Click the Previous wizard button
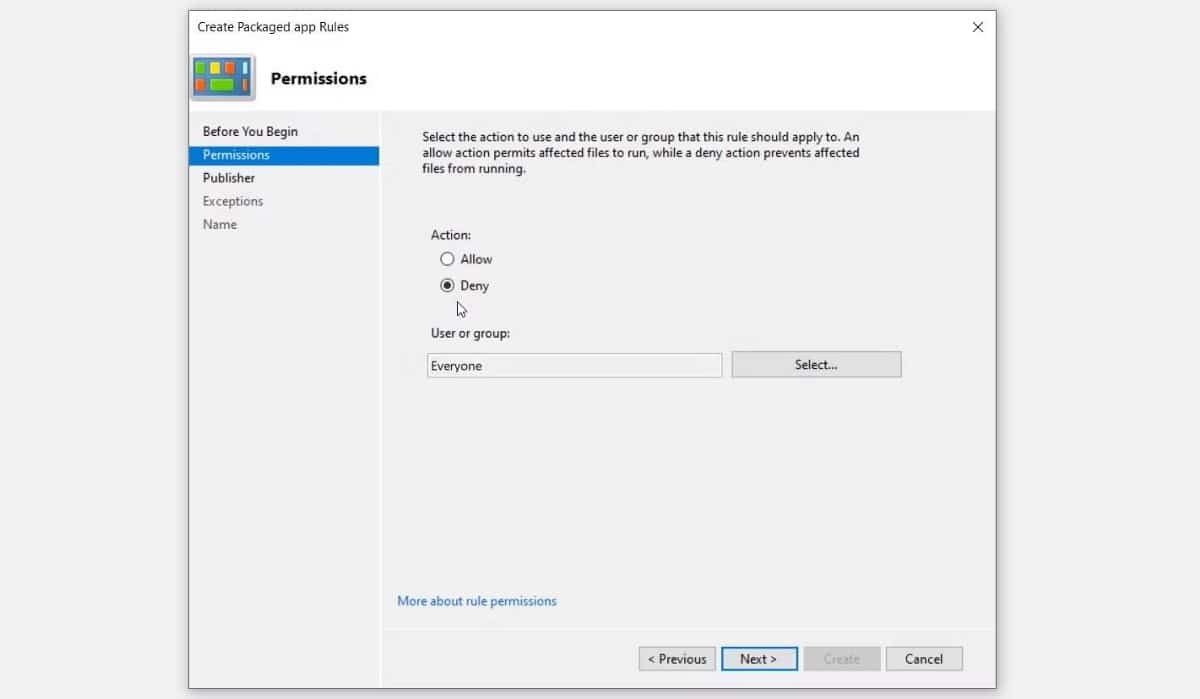The width and height of the screenshot is (1200, 699). pyautogui.click(x=677, y=658)
